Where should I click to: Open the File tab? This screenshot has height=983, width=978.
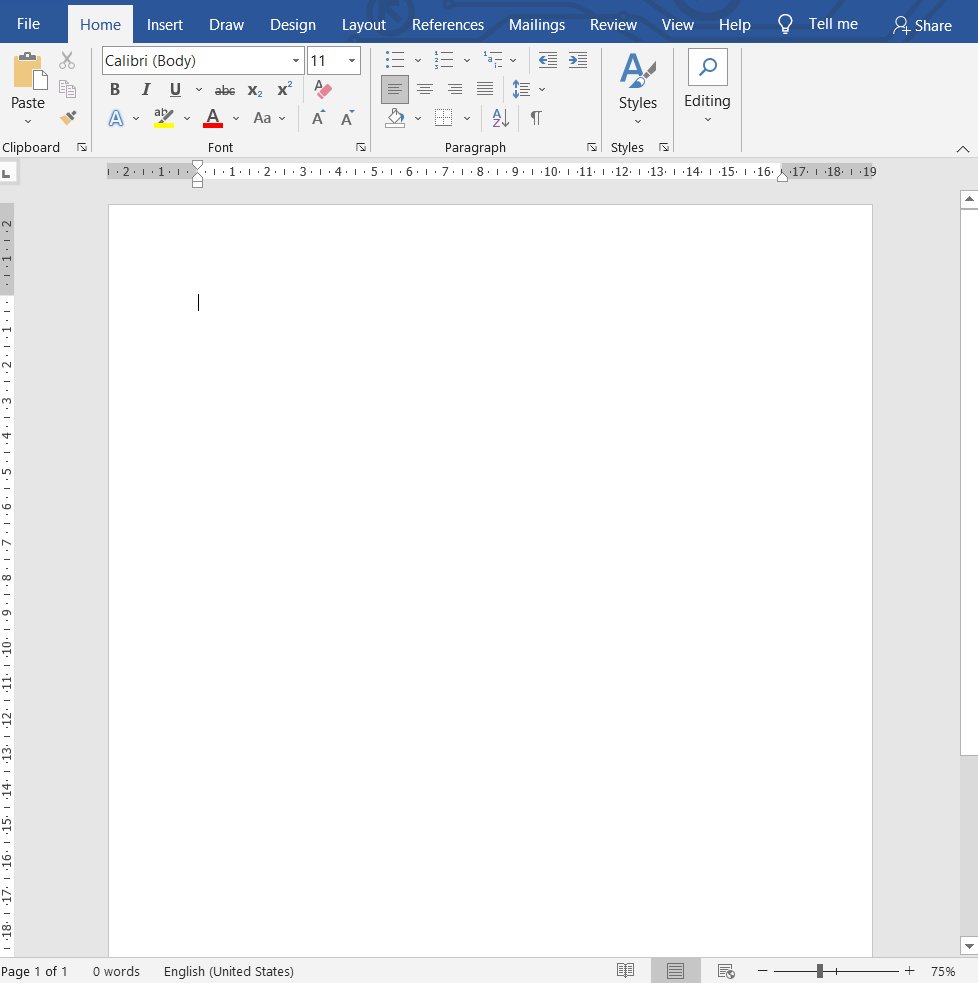(28, 24)
